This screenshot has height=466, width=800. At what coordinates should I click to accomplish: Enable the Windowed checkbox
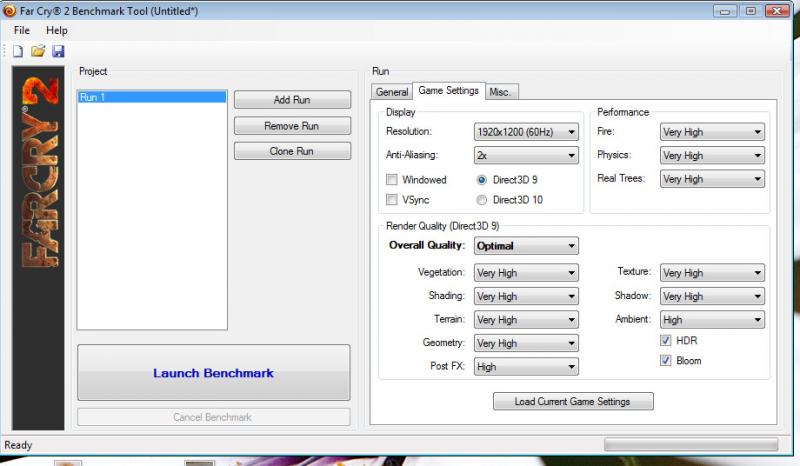pos(392,180)
